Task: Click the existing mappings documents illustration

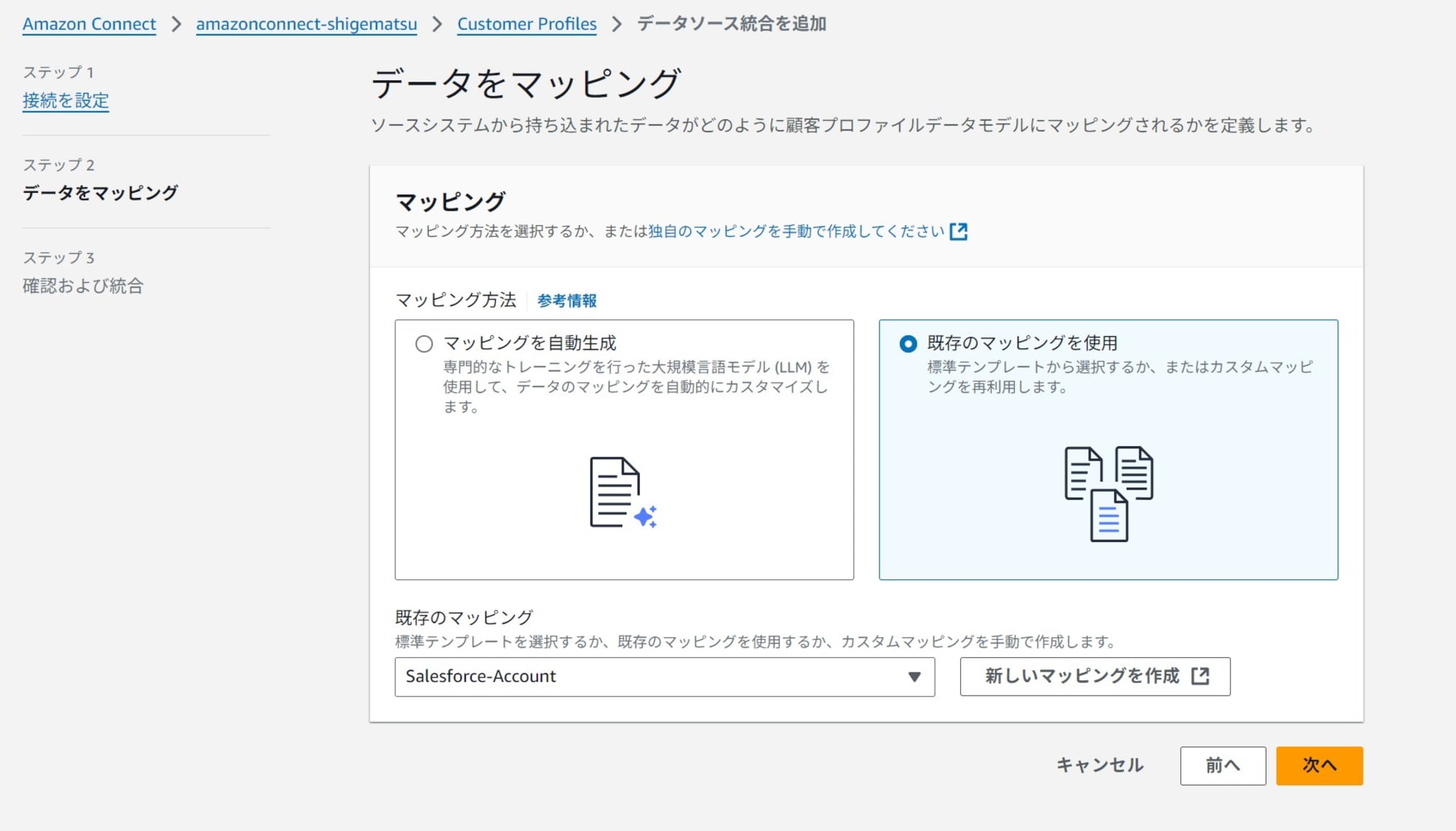Action: pos(1108,494)
